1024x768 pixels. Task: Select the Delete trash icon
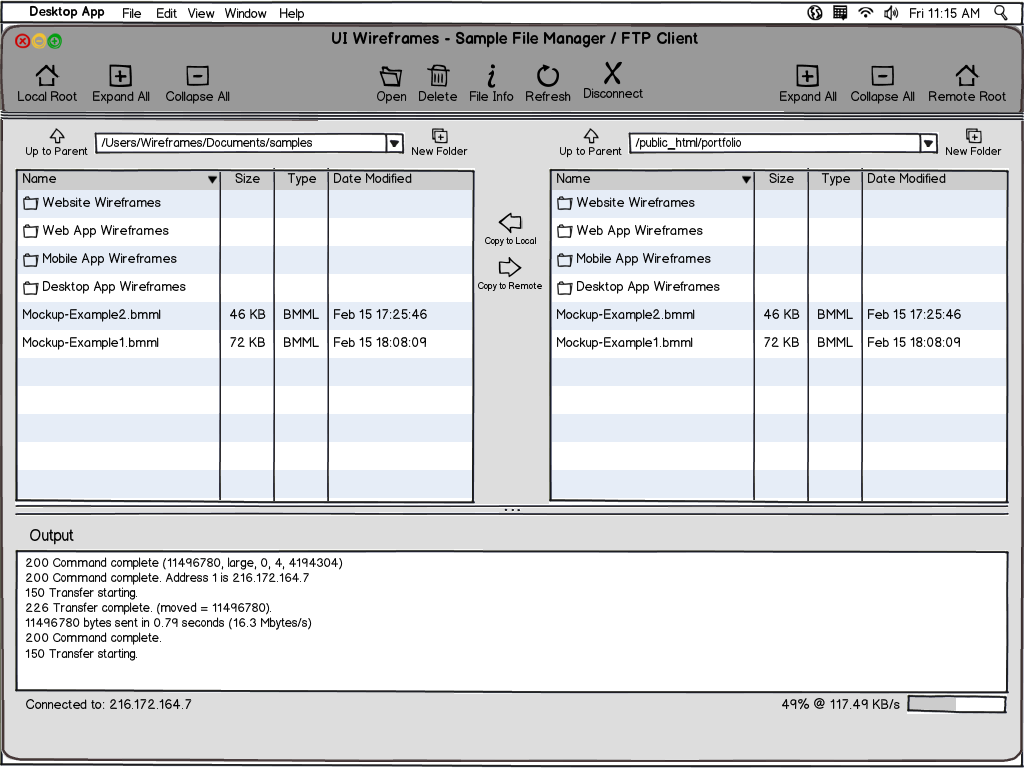click(438, 76)
